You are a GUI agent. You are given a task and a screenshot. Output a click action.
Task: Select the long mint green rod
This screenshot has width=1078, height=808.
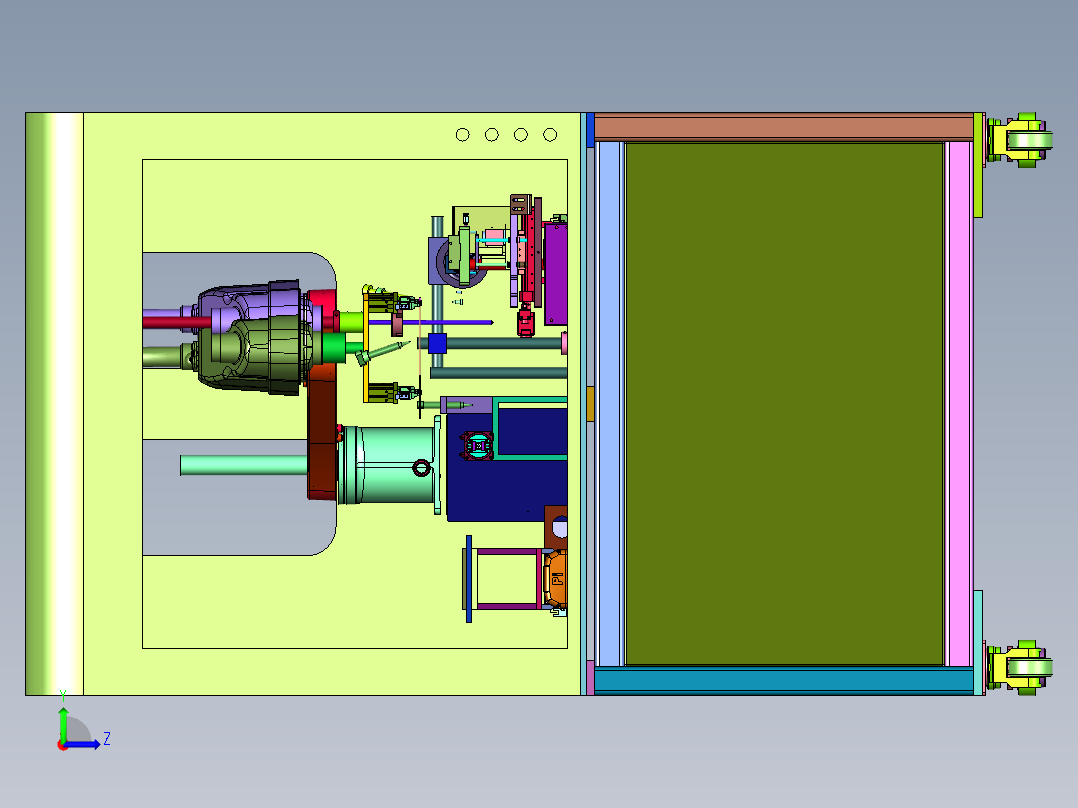[243, 465]
